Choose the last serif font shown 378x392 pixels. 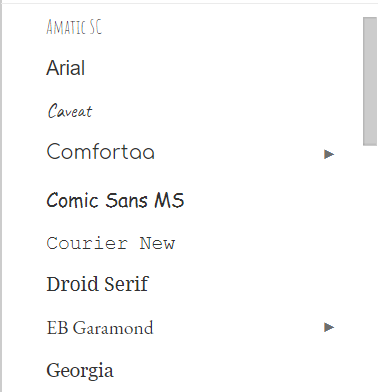tap(80, 371)
